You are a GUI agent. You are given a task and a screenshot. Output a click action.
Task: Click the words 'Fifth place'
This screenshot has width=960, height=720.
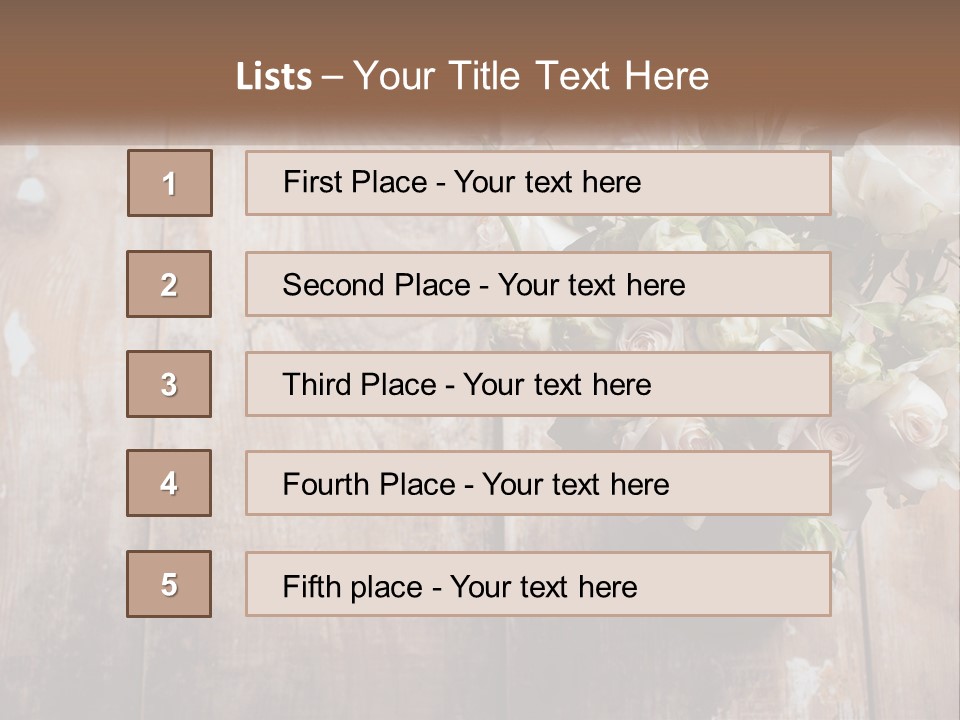[x=353, y=587]
